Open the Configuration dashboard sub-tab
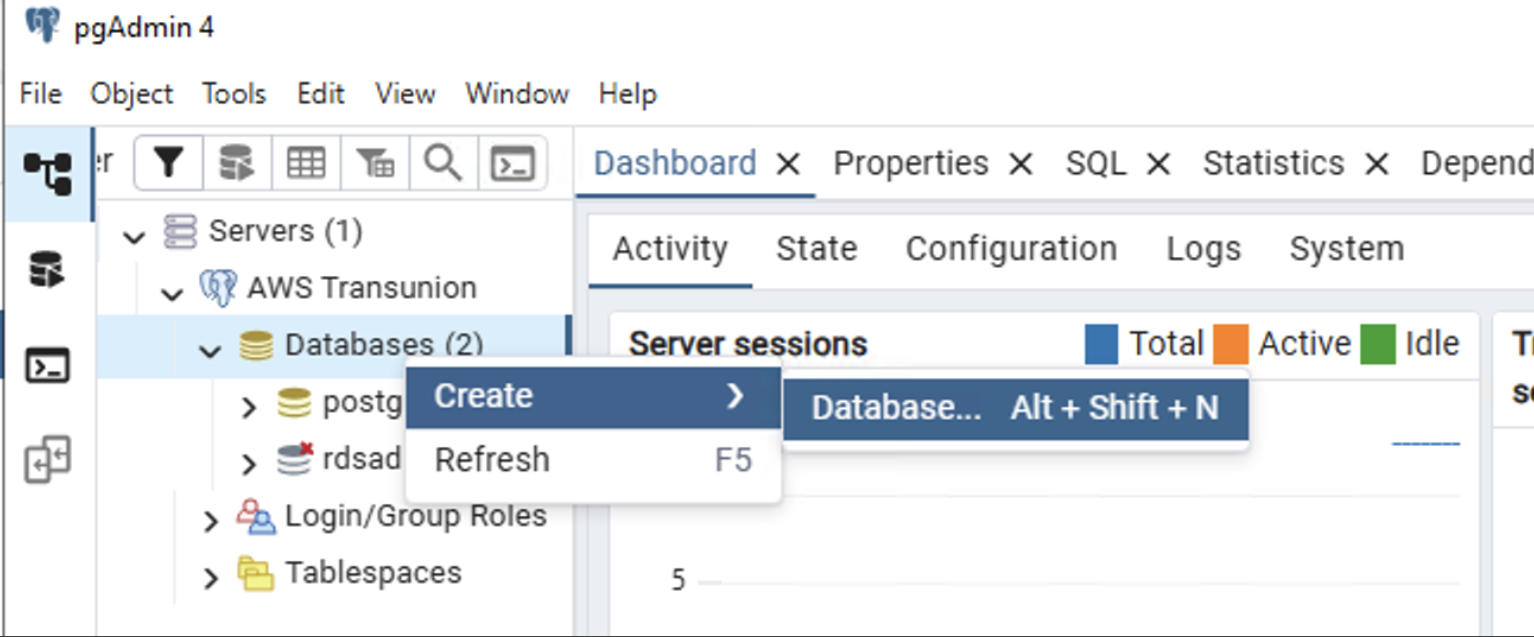This screenshot has width=1534, height=637. pos(1011,248)
